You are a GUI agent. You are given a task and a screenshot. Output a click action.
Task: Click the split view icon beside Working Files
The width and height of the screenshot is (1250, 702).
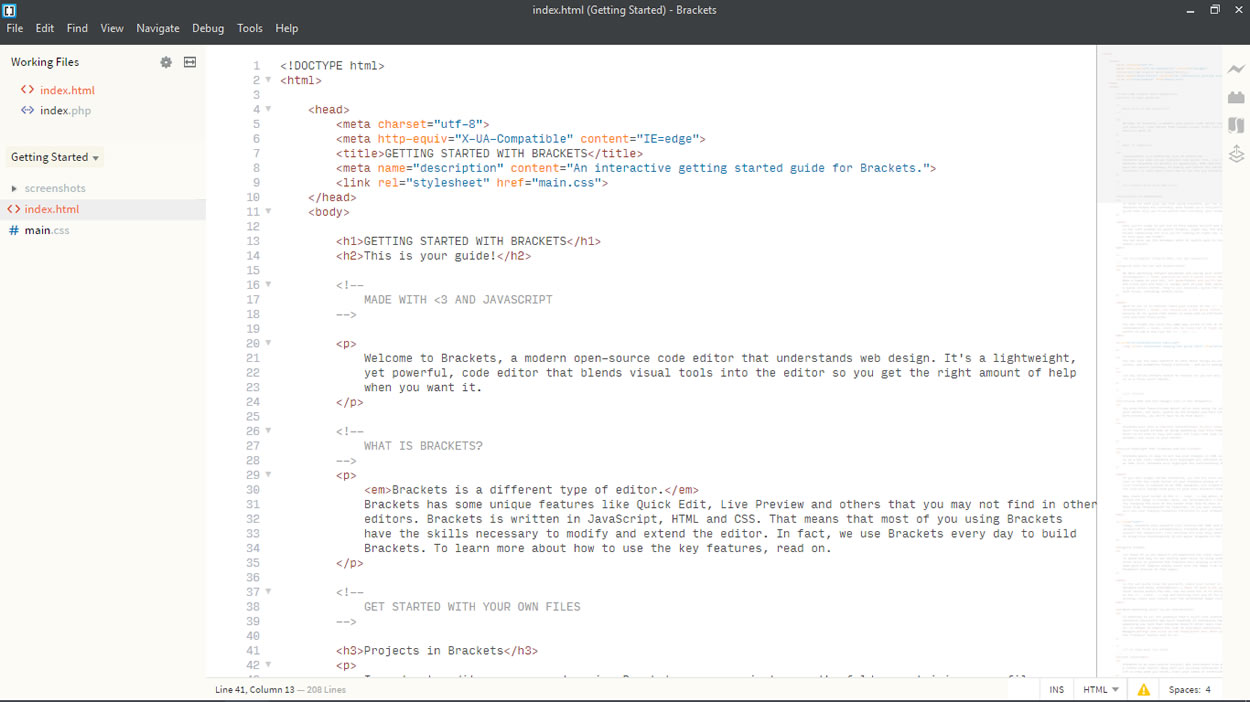(x=190, y=62)
